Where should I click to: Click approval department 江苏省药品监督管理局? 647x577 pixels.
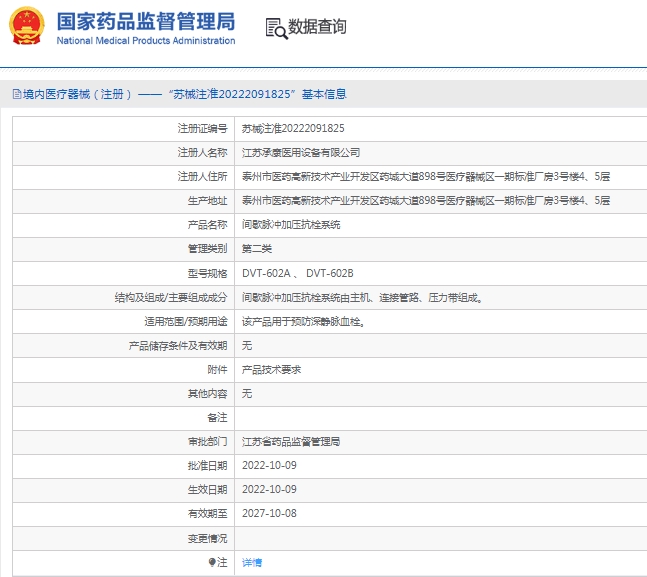291,442
